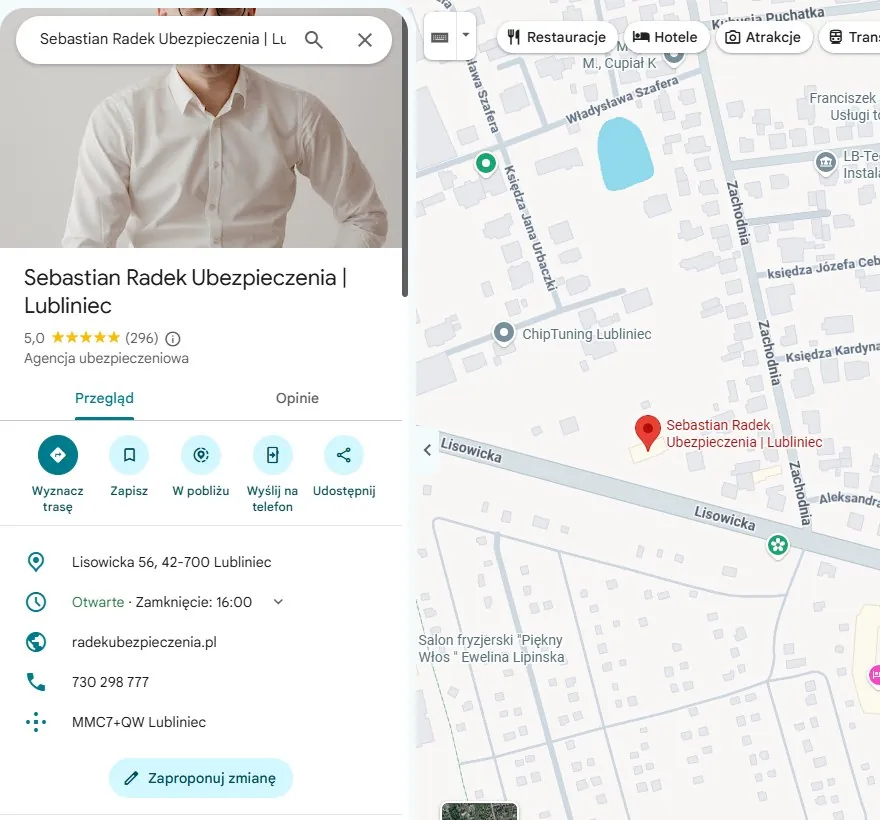Click the address pin icon next to Lisowicka 56
This screenshot has width=880, height=820.
click(x=36, y=562)
